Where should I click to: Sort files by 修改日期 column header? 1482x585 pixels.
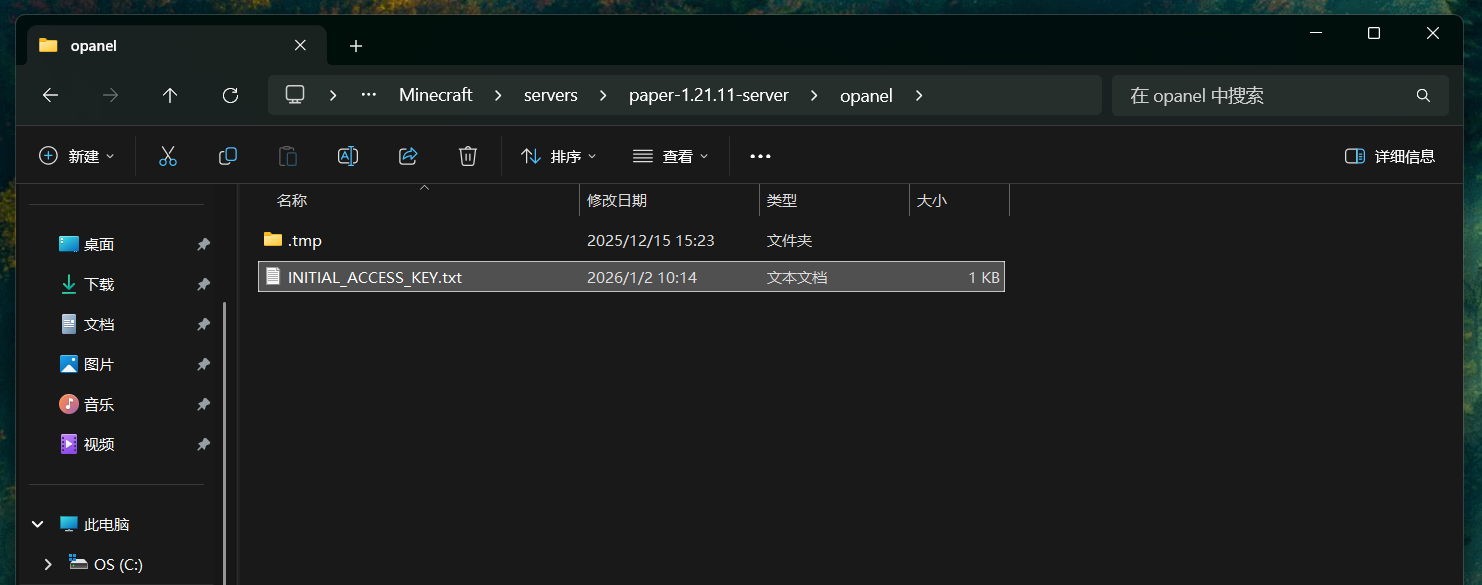pos(617,200)
